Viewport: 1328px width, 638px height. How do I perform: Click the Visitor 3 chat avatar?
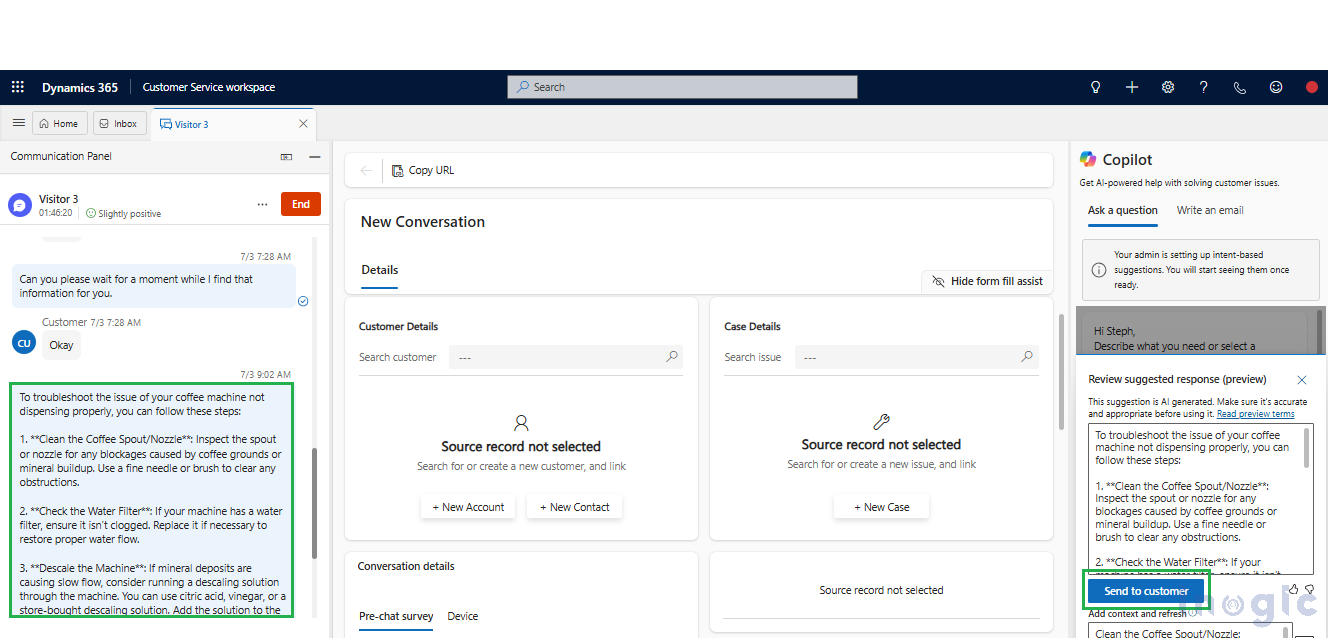click(20, 205)
